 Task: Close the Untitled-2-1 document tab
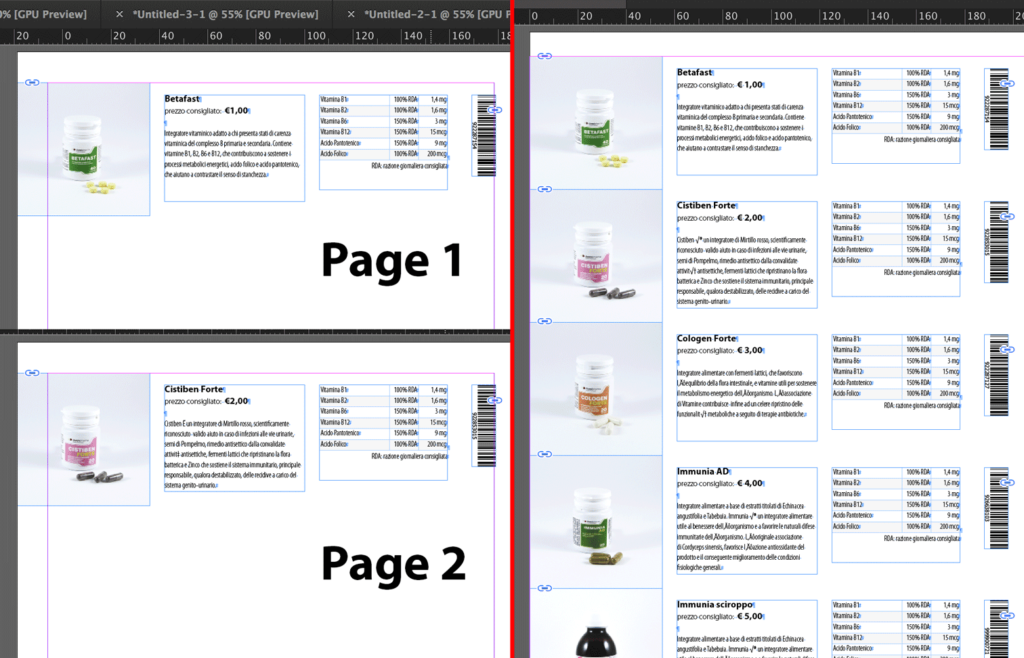pos(351,14)
